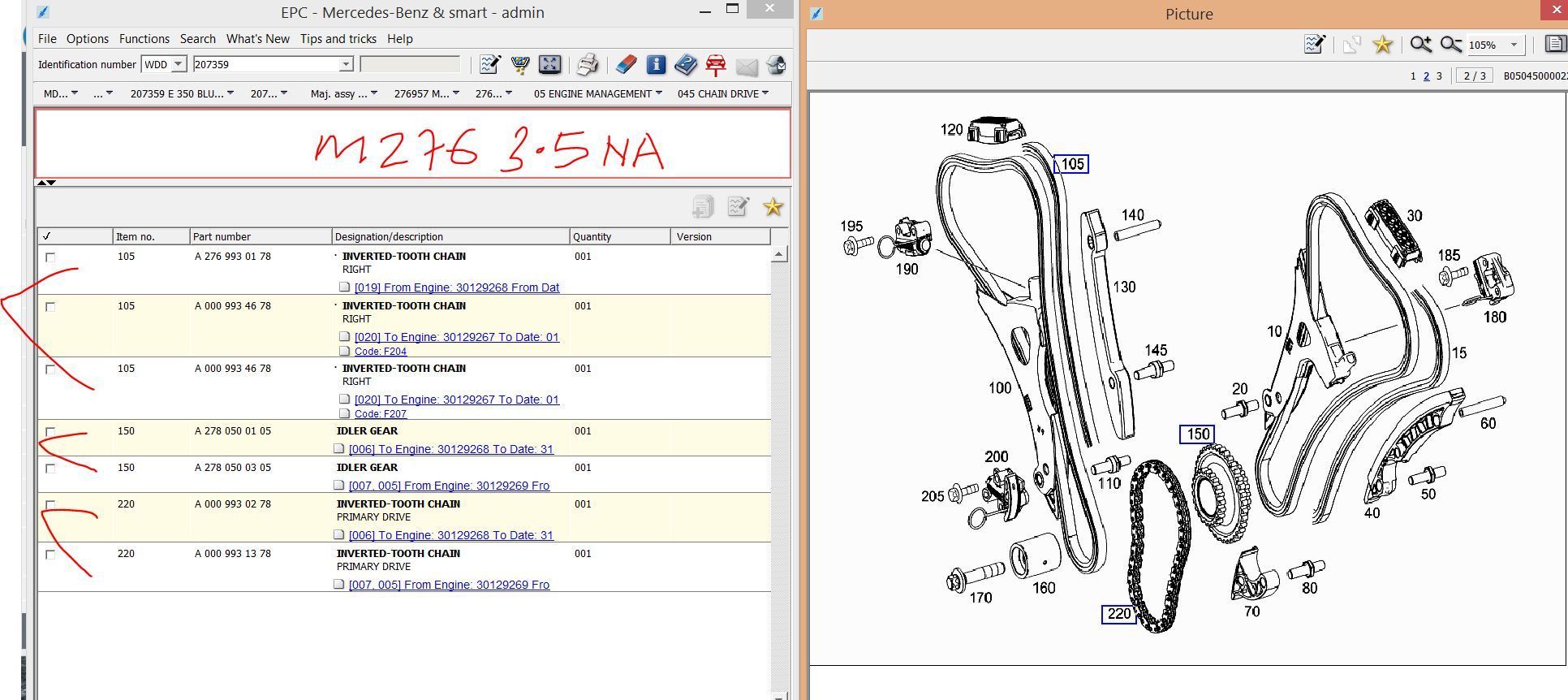This screenshot has height=700, width=1568.
Task: Click the identification number field containing 207359
Action: [265, 64]
